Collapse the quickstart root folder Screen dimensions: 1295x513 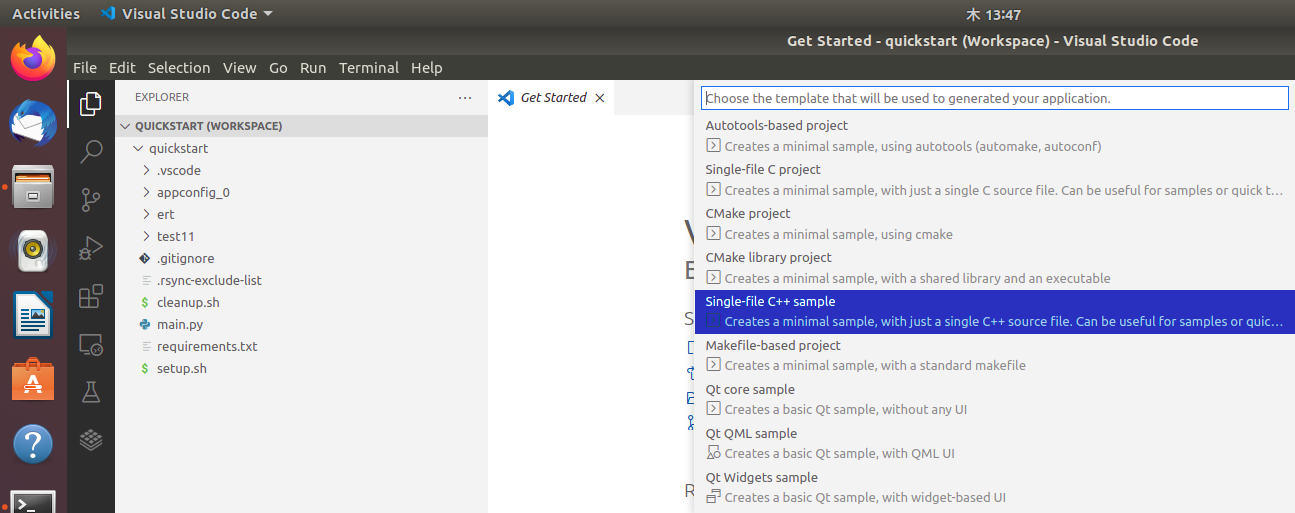301,148
